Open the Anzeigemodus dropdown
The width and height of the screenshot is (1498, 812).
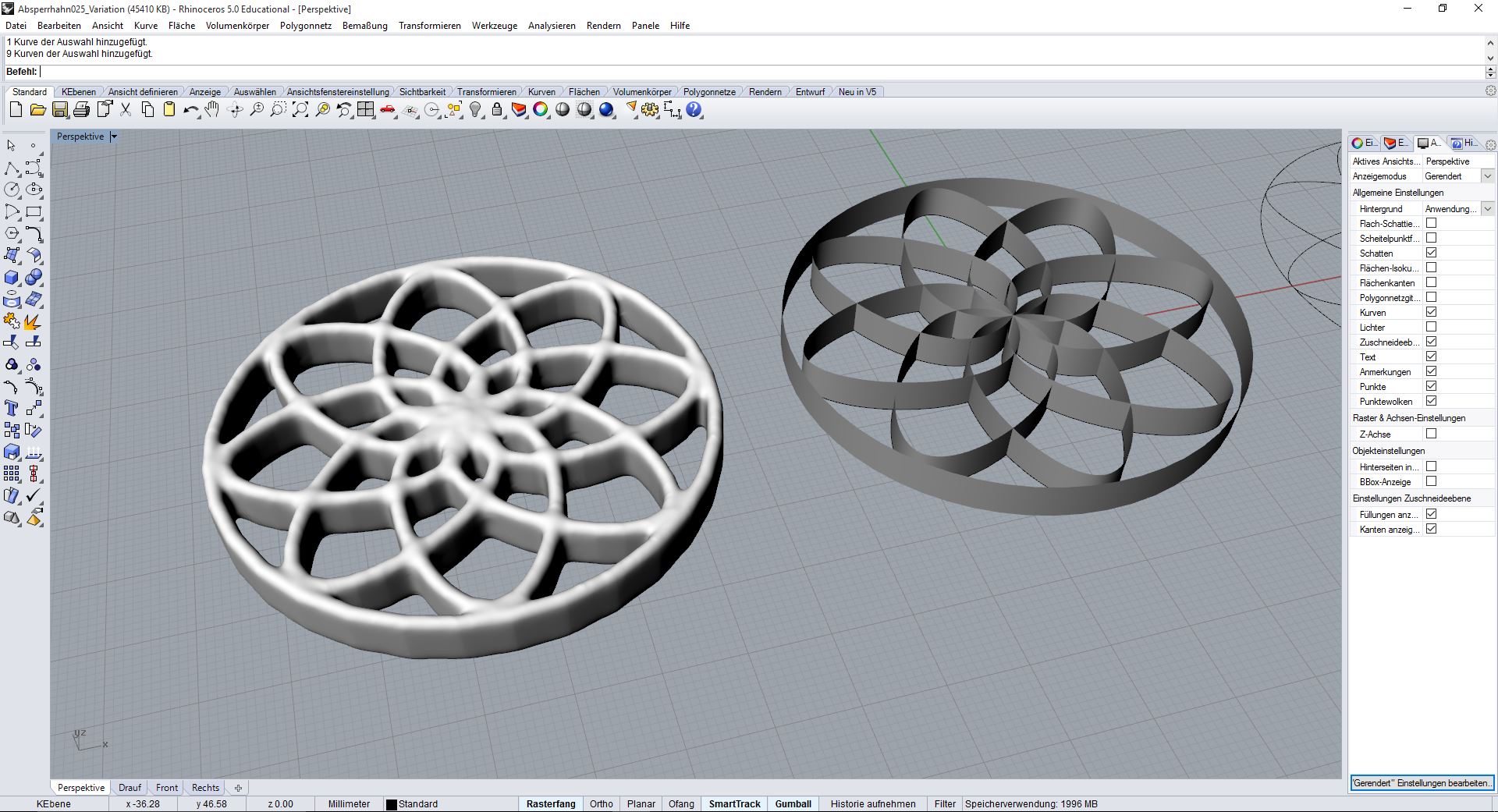tap(1487, 176)
